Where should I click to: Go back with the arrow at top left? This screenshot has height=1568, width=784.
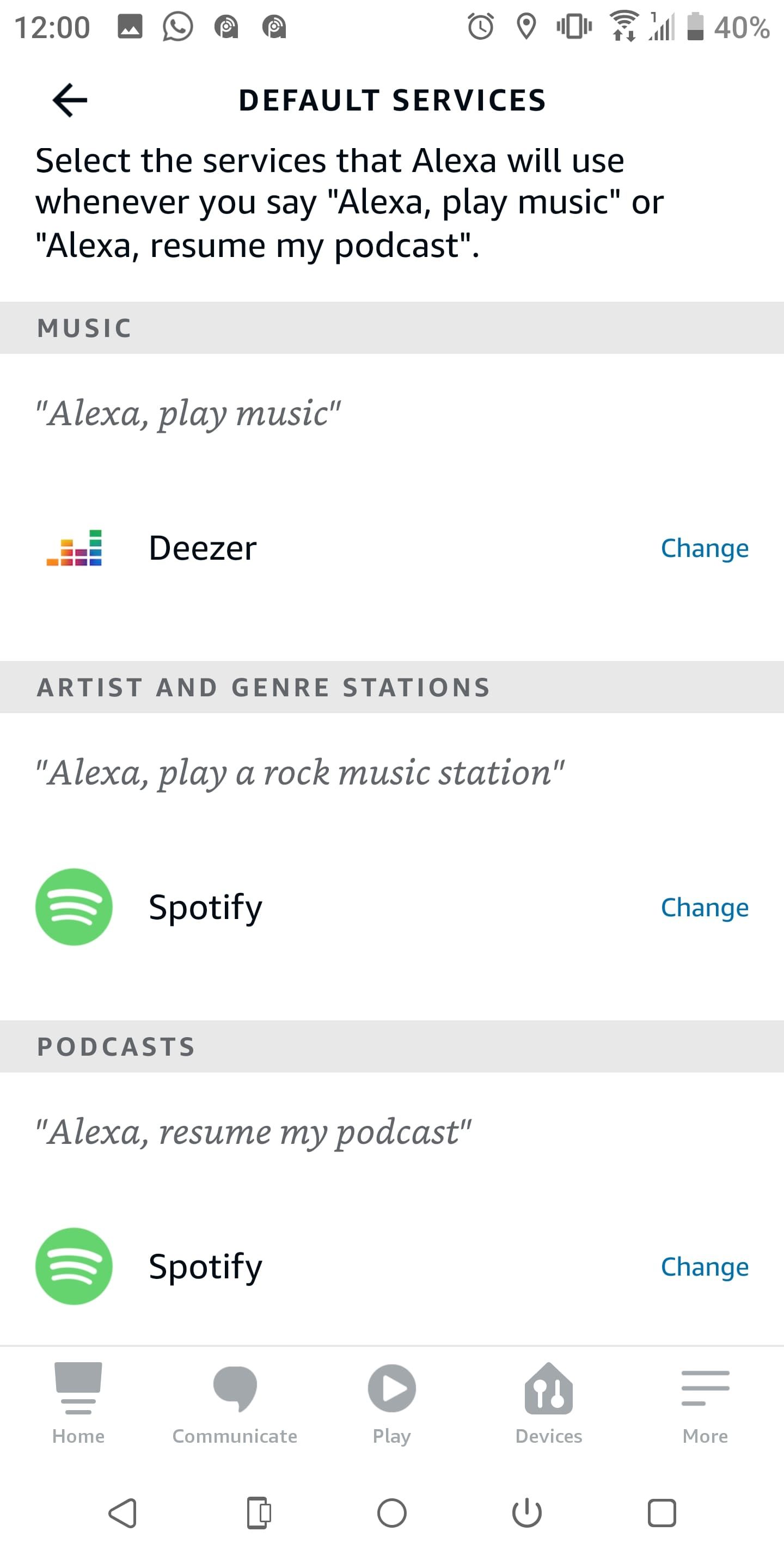point(68,100)
